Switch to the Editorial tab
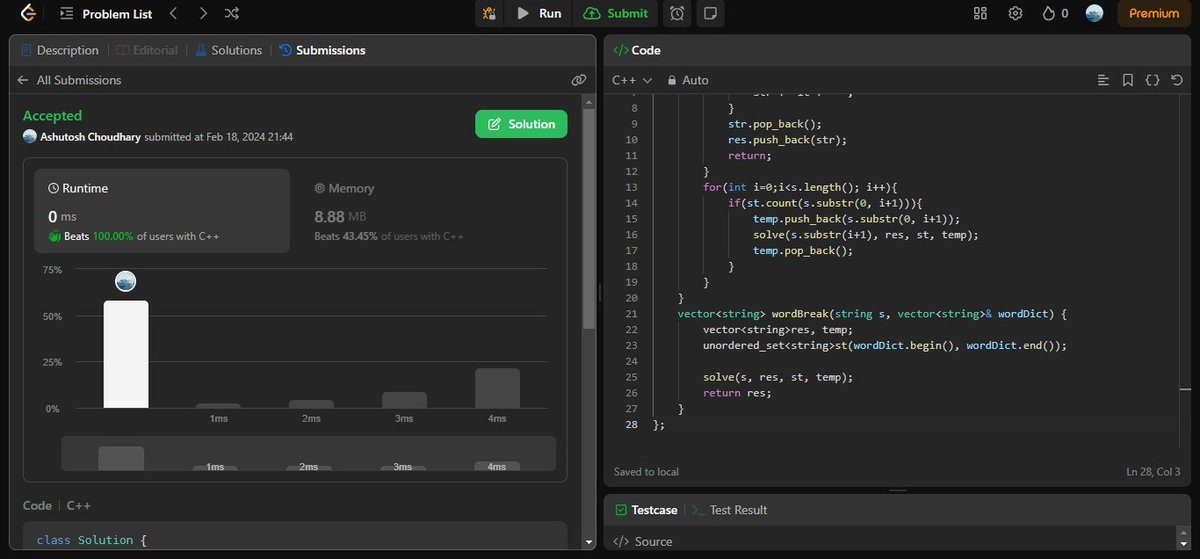This screenshot has width=1200, height=559. tap(147, 50)
